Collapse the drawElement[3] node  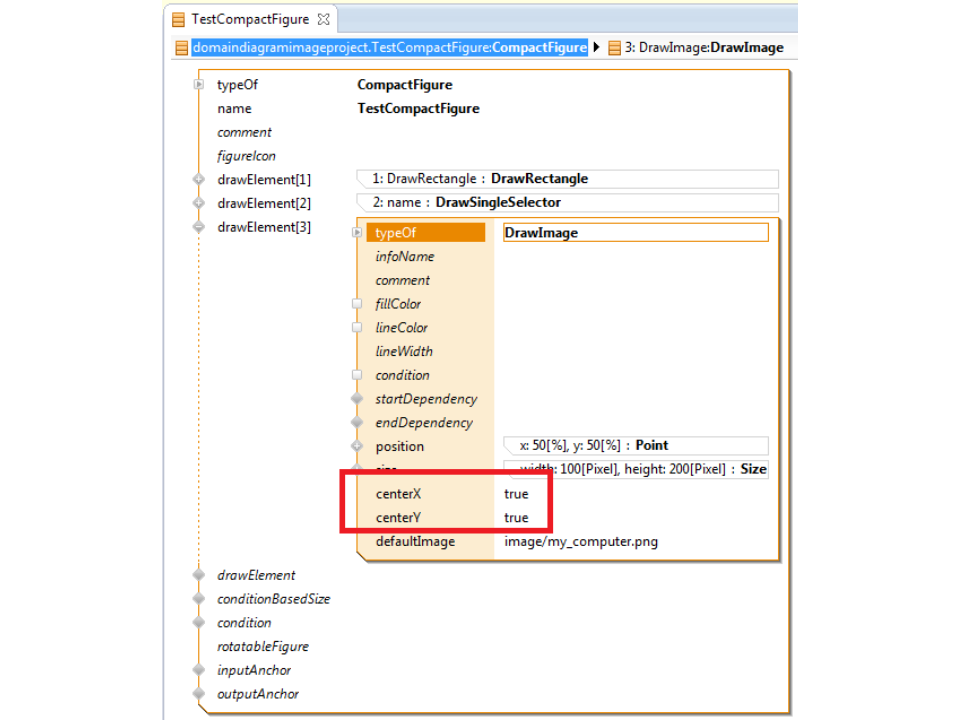199,227
